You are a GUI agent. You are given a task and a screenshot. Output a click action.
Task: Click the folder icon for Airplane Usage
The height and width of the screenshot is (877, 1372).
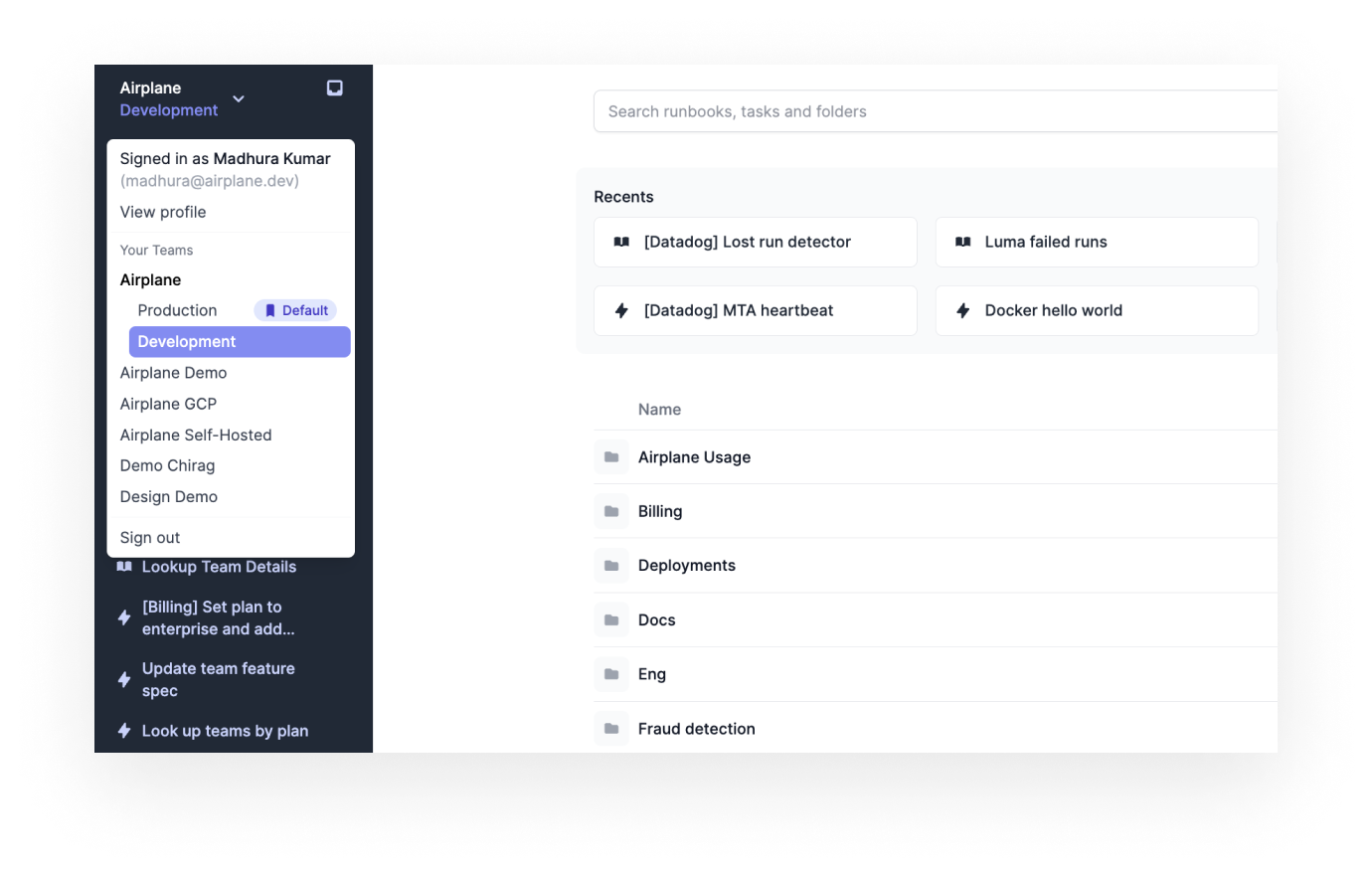(611, 457)
